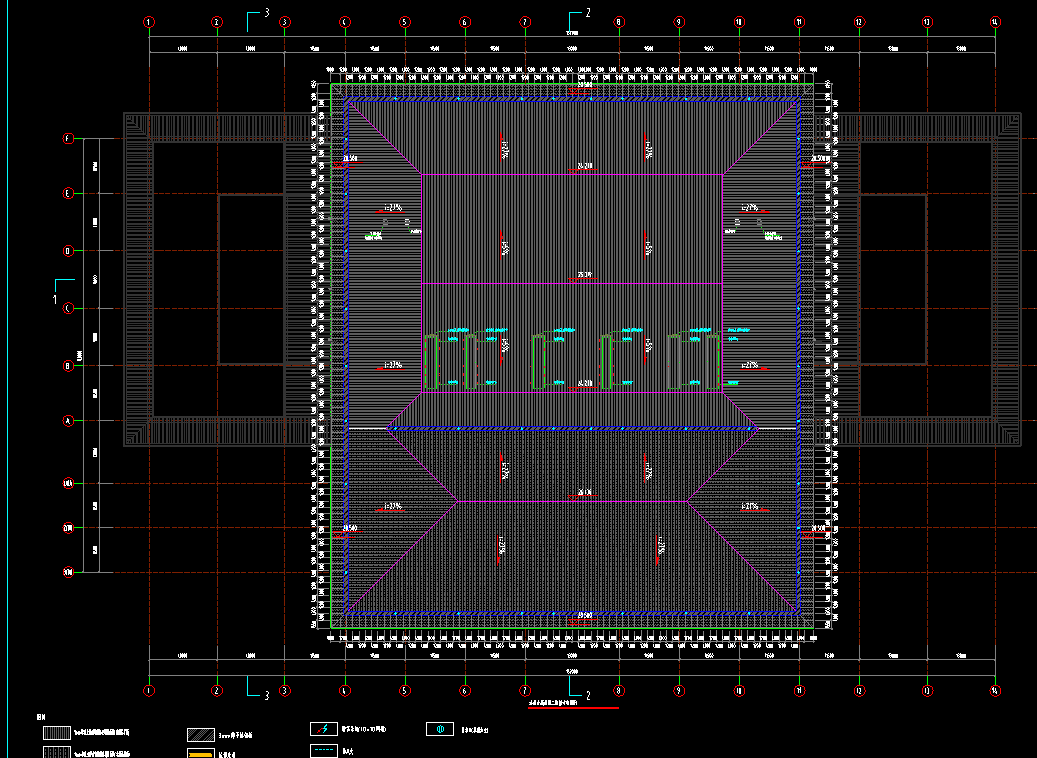
Task: Click grid axis bubble 14 in top row
Action: [x=994, y=21]
